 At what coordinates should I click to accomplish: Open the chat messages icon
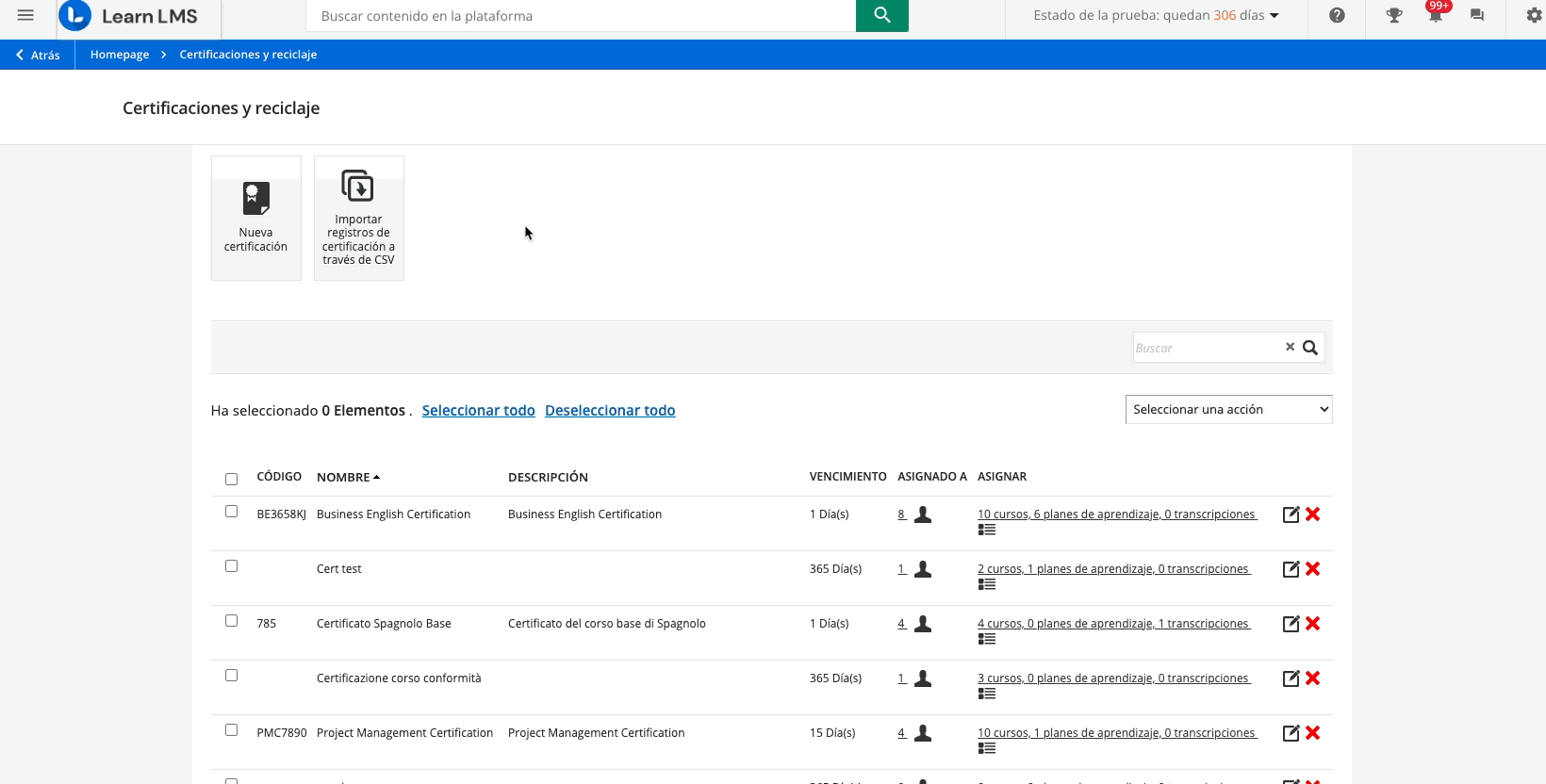tap(1477, 15)
